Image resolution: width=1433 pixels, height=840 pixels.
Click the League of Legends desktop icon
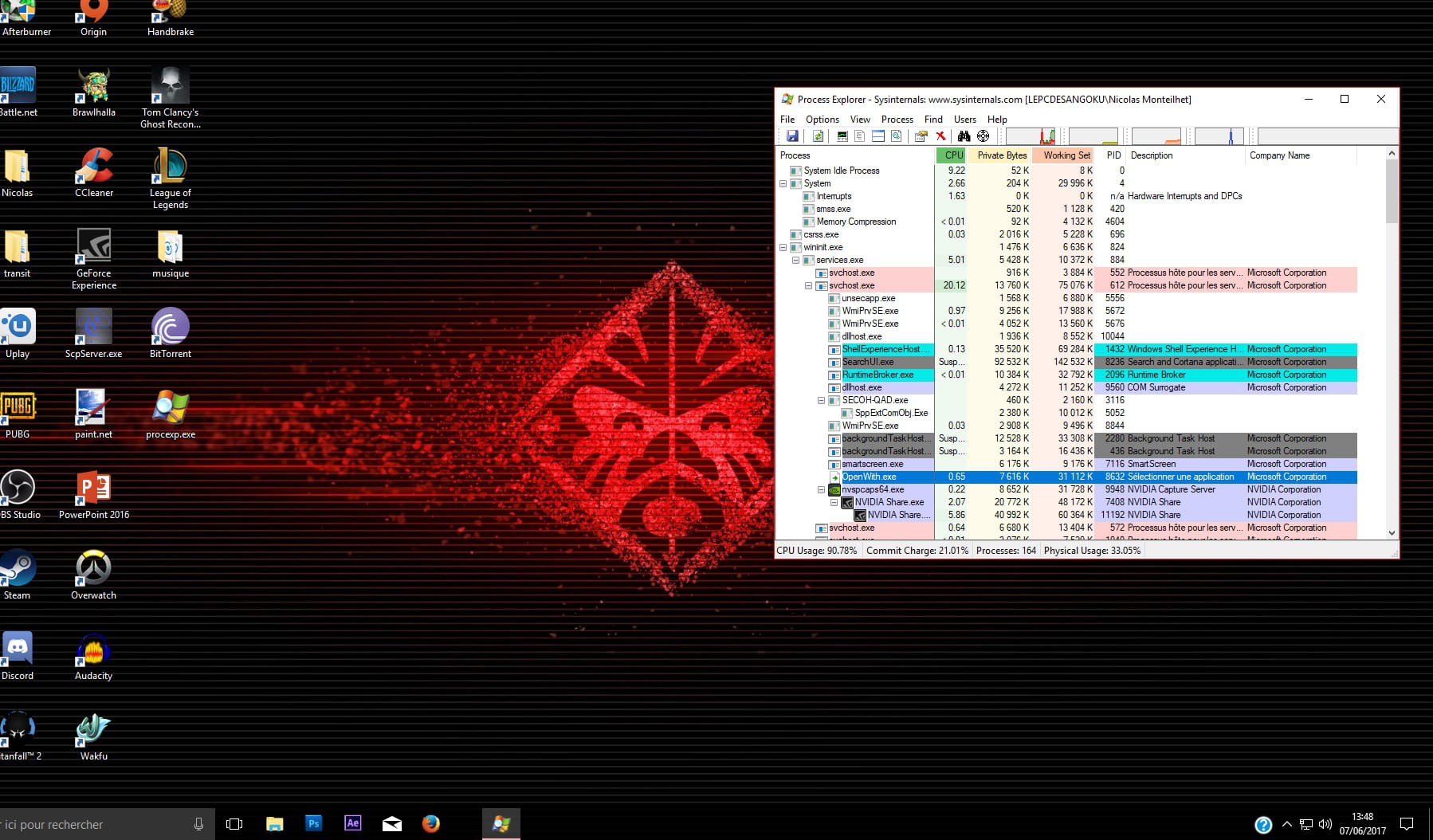(x=171, y=178)
